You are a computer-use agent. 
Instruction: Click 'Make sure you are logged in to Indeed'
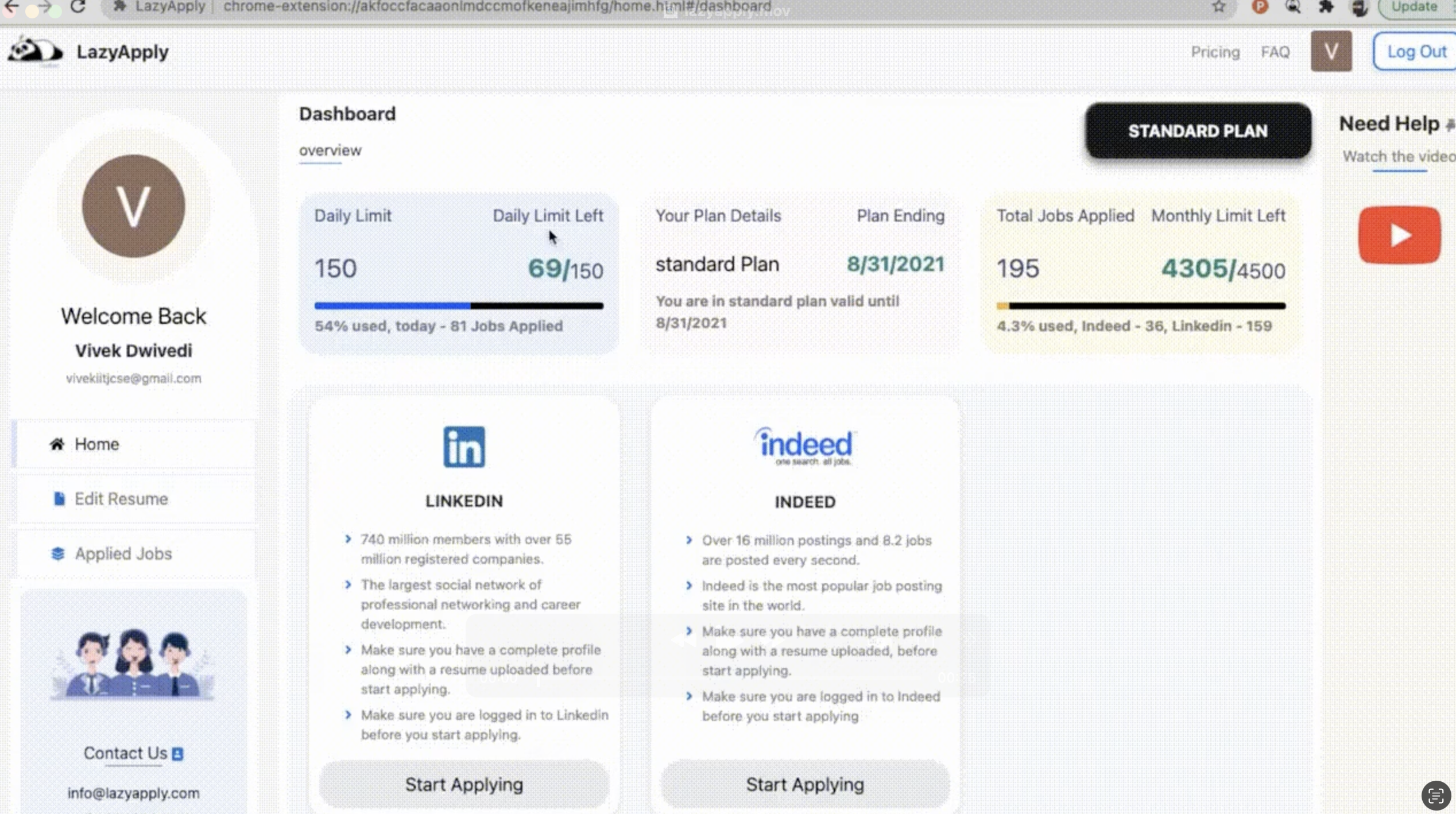tap(821, 706)
